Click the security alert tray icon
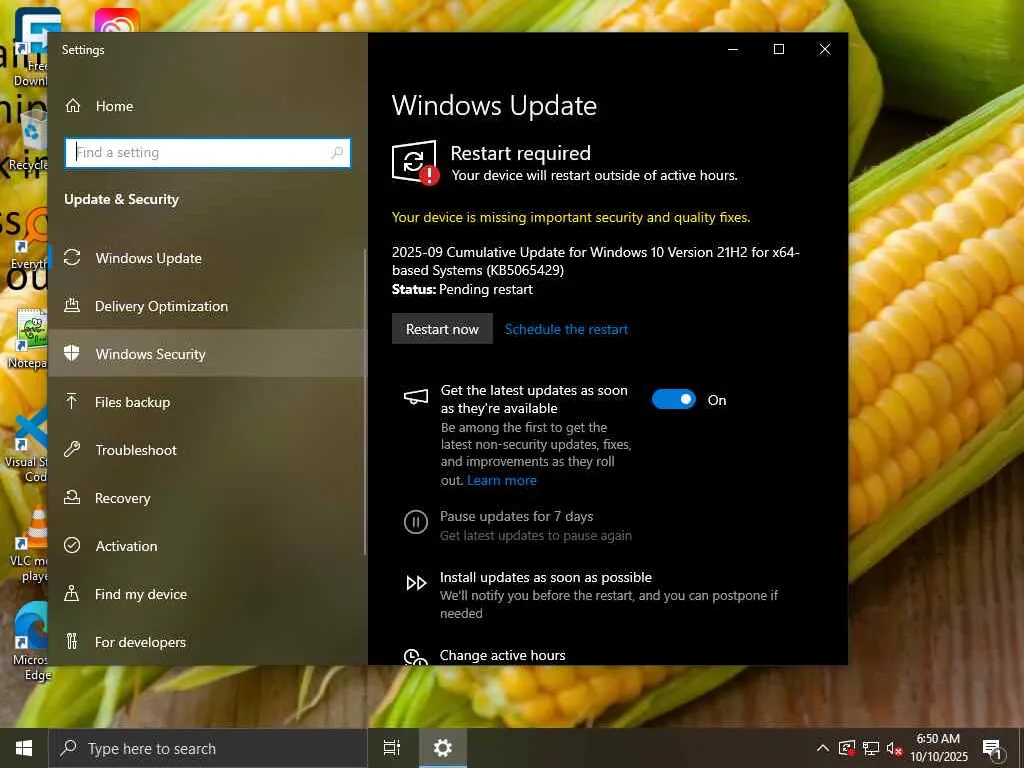Image resolution: width=1024 pixels, height=768 pixels. [x=847, y=748]
